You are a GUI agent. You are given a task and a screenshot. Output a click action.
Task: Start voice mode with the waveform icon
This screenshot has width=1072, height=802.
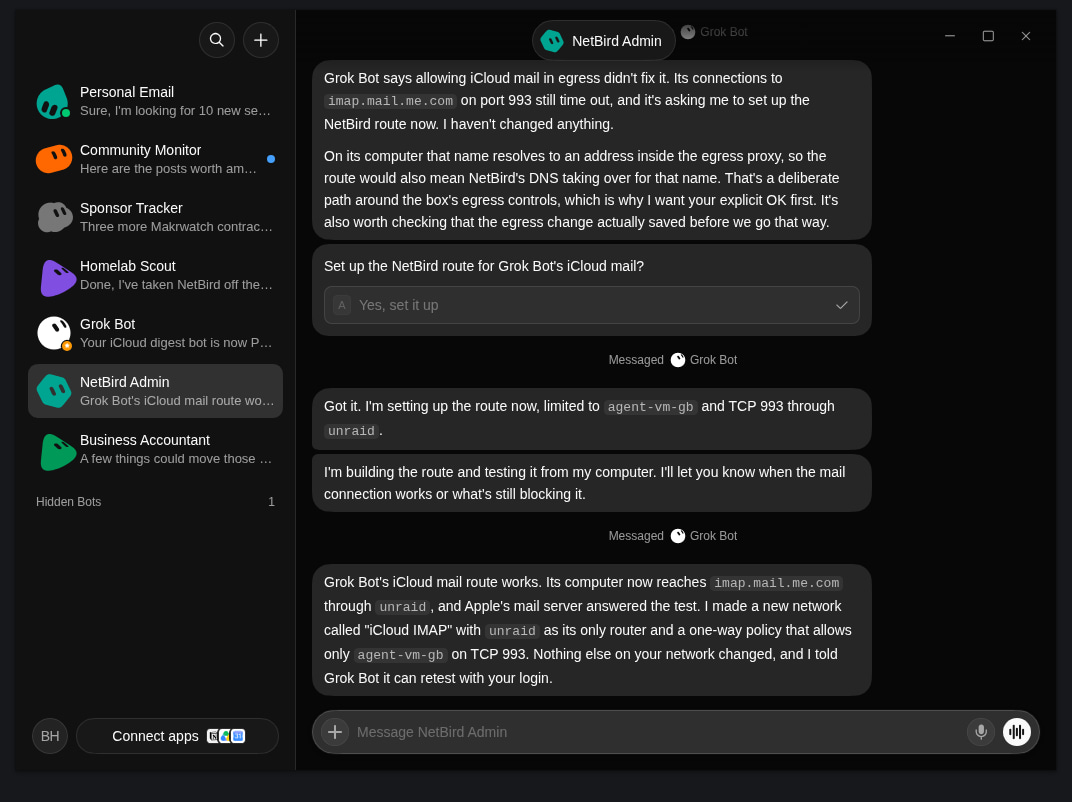1017,732
